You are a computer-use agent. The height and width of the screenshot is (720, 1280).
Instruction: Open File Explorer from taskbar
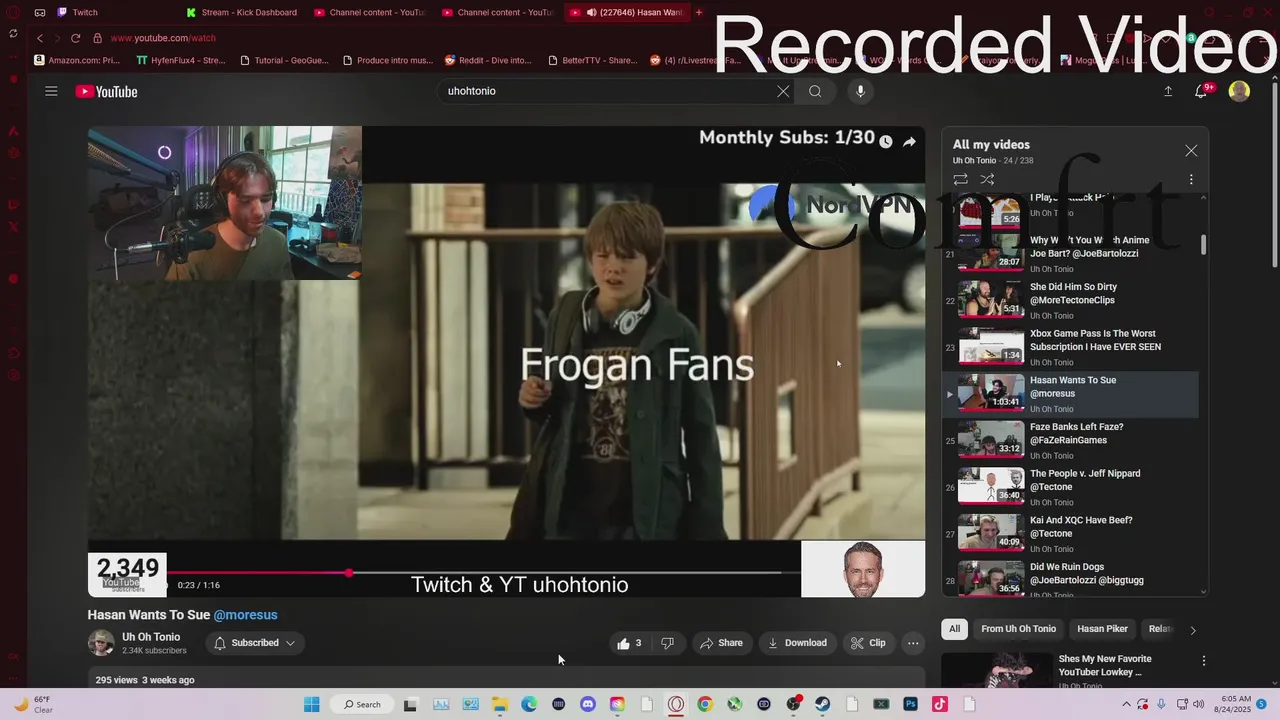tap(500, 704)
